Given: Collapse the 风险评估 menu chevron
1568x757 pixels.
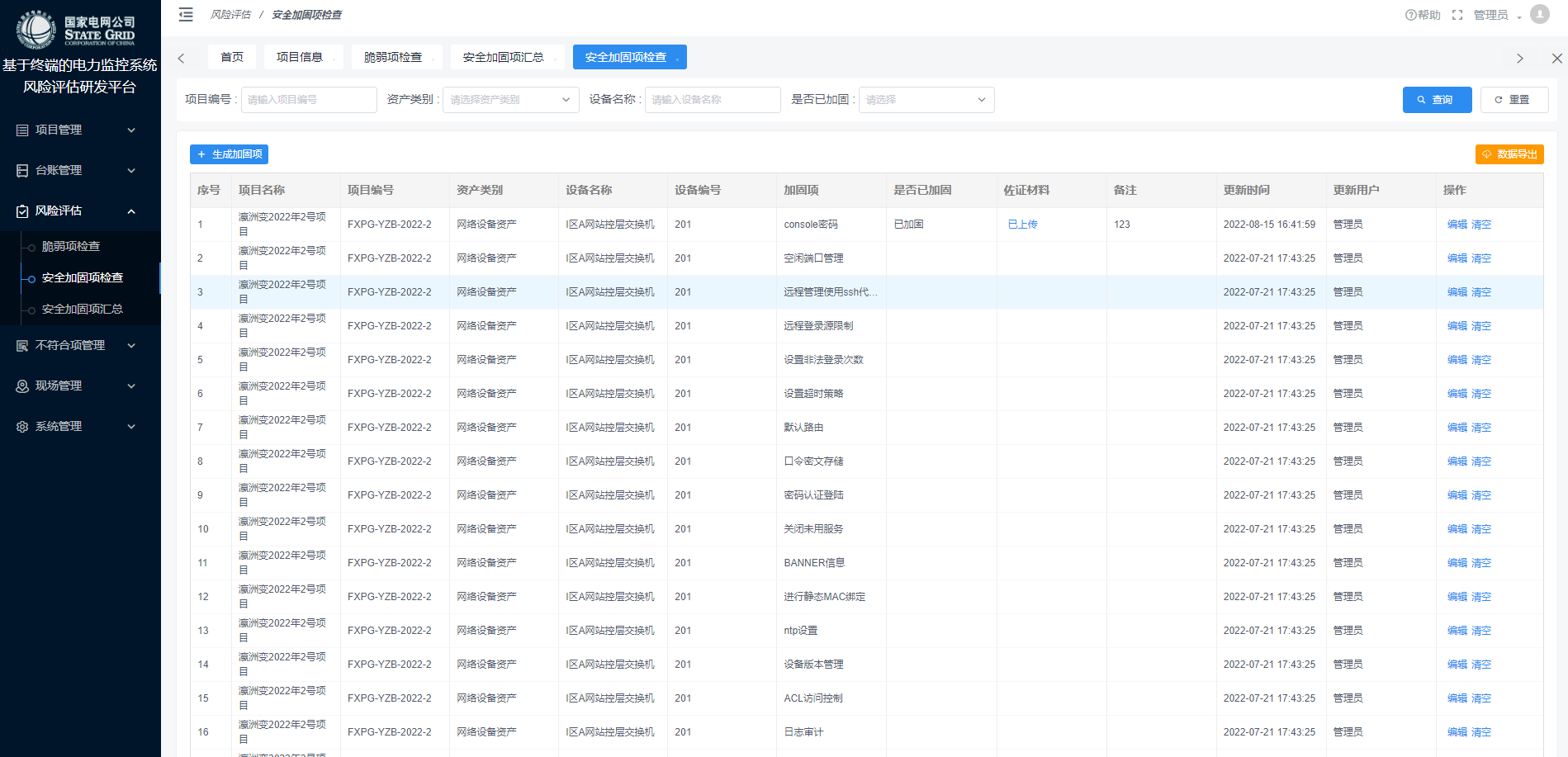Looking at the screenshot, I should pyautogui.click(x=131, y=211).
